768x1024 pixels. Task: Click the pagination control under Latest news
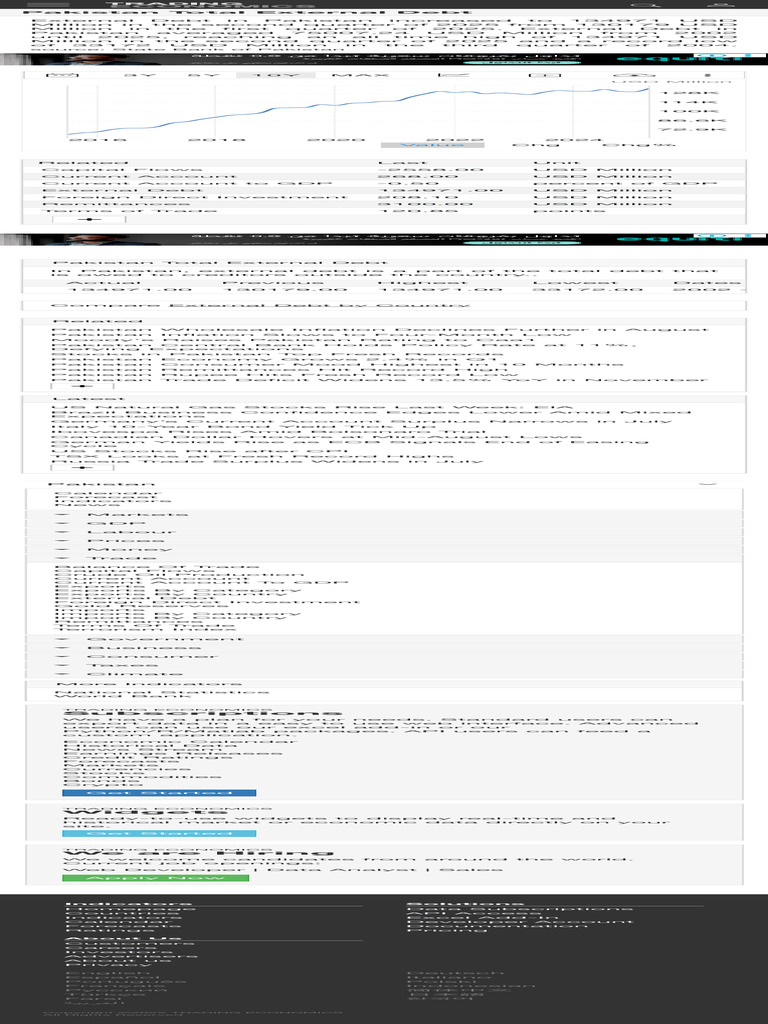point(83,467)
